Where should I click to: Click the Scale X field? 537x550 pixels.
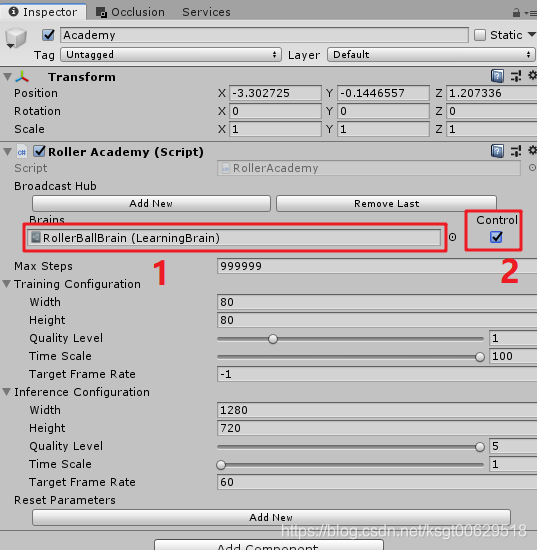pyautogui.click(x=275, y=129)
